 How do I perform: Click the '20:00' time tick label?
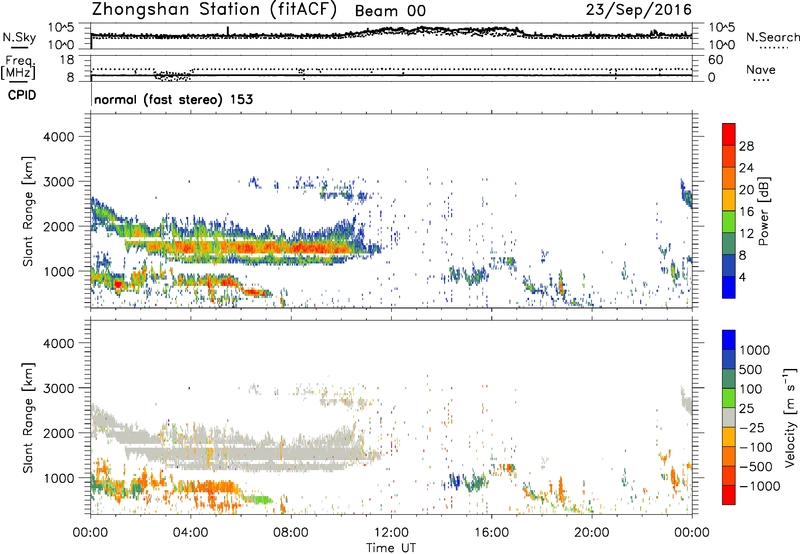pyautogui.click(x=591, y=533)
